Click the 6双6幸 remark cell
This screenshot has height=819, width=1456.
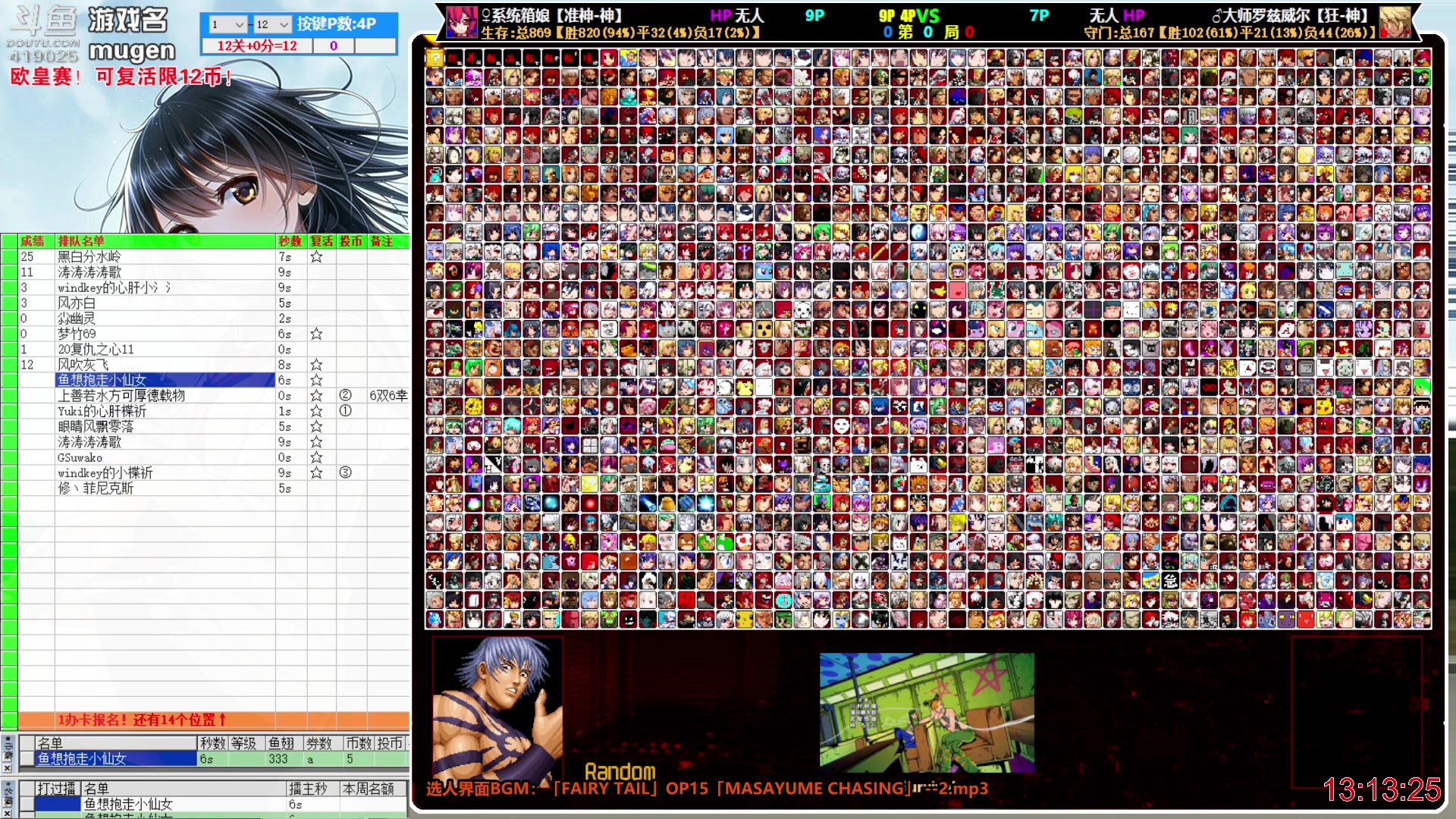coord(388,396)
